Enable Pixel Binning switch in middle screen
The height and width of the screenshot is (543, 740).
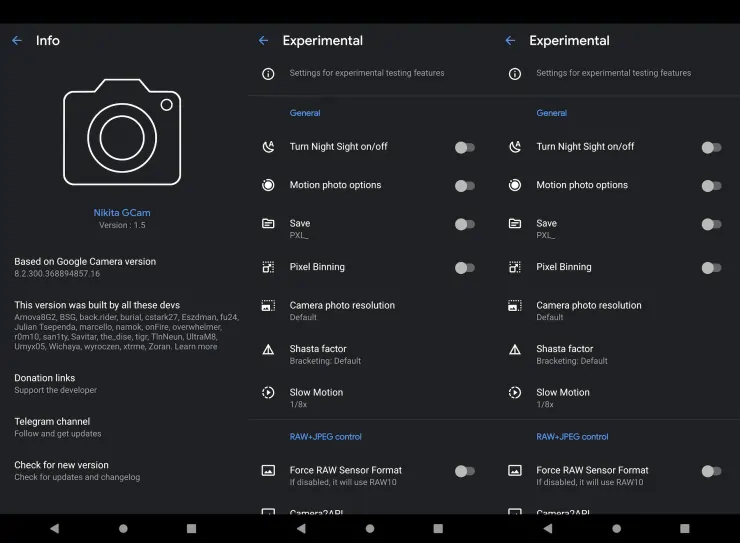pyautogui.click(x=465, y=268)
